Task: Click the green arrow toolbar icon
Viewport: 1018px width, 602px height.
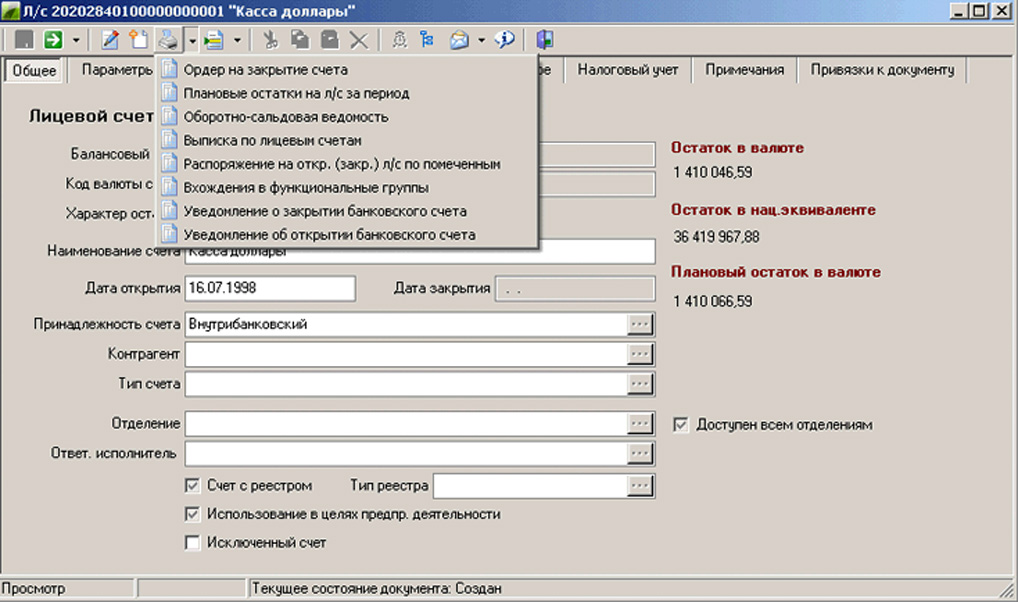Action: [x=52, y=40]
